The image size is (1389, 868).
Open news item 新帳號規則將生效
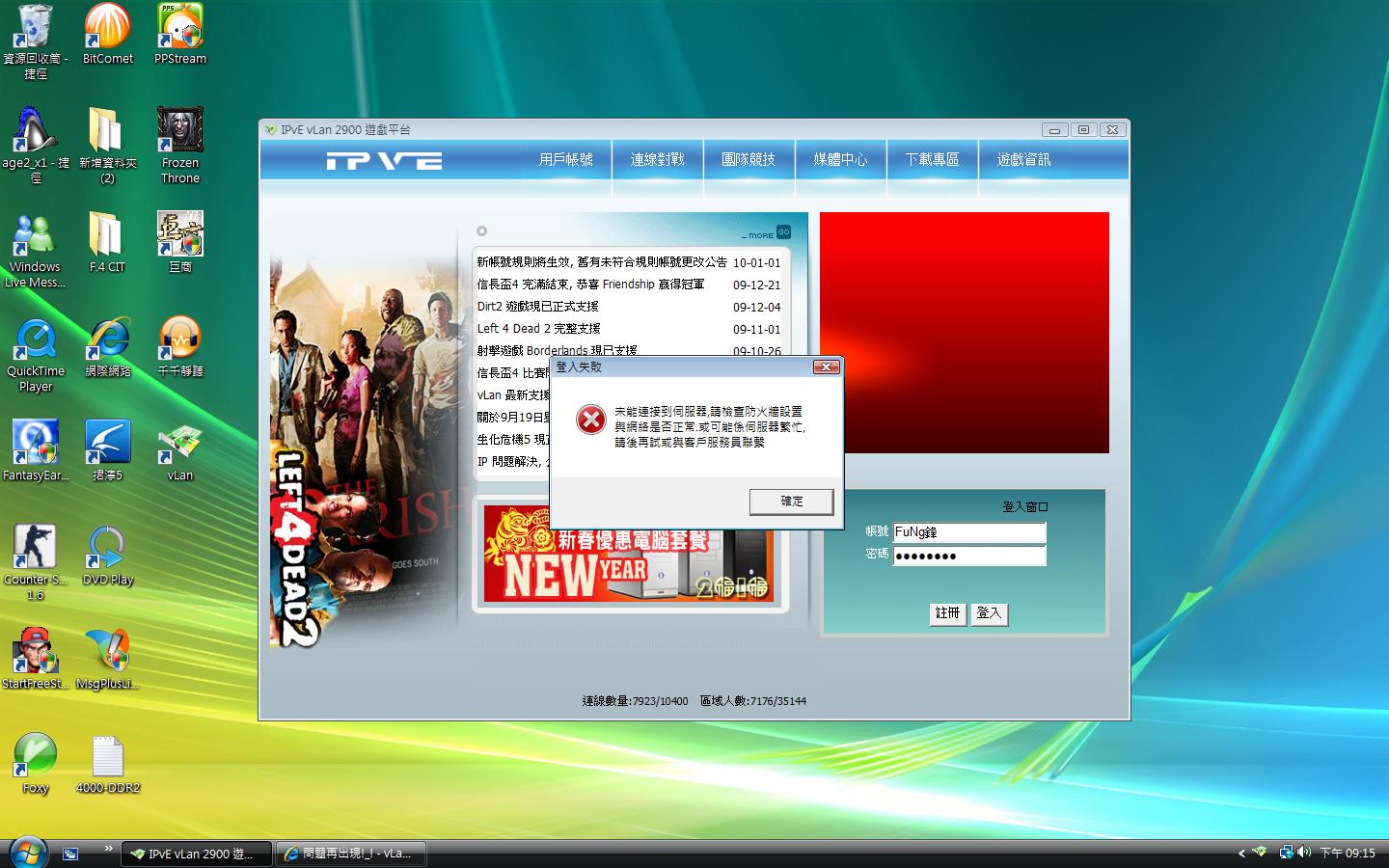(602, 262)
